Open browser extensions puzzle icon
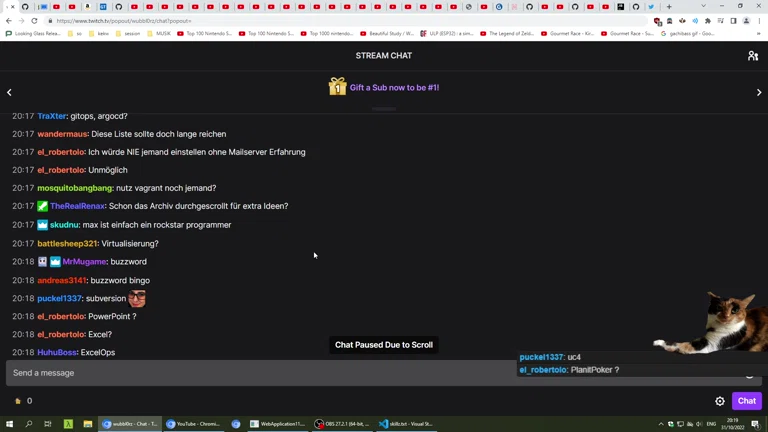 tap(708, 21)
